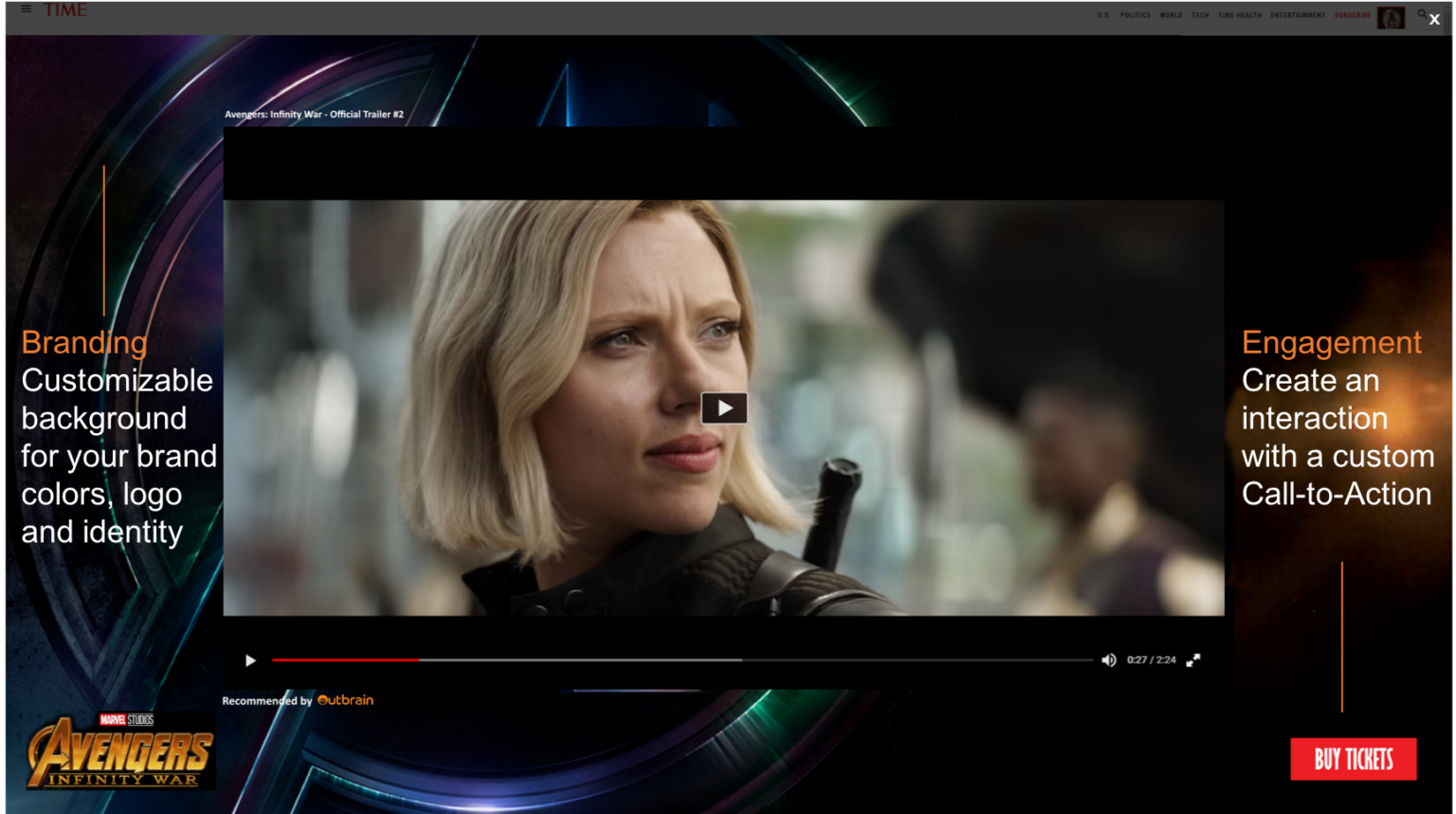This screenshot has width=1456, height=814.
Task: Select the ENTERTAINMENT menu item
Action: pos(1298,15)
